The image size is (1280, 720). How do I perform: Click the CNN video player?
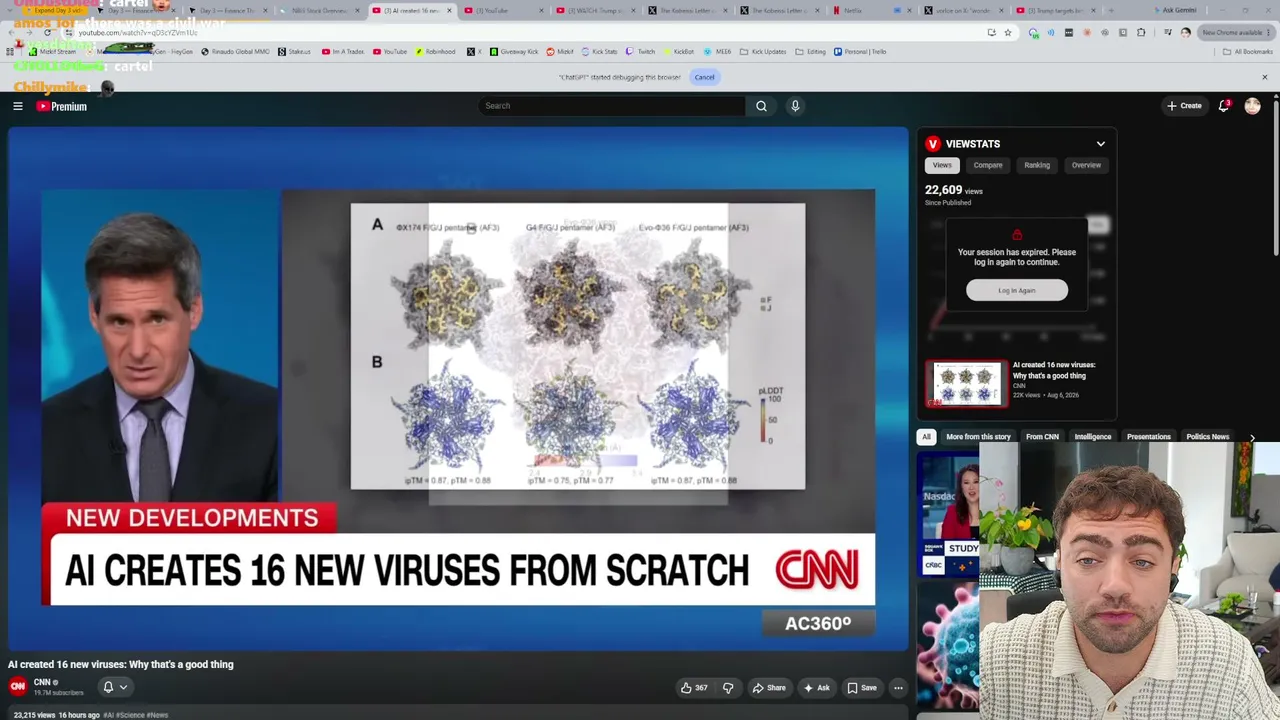(458, 389)
